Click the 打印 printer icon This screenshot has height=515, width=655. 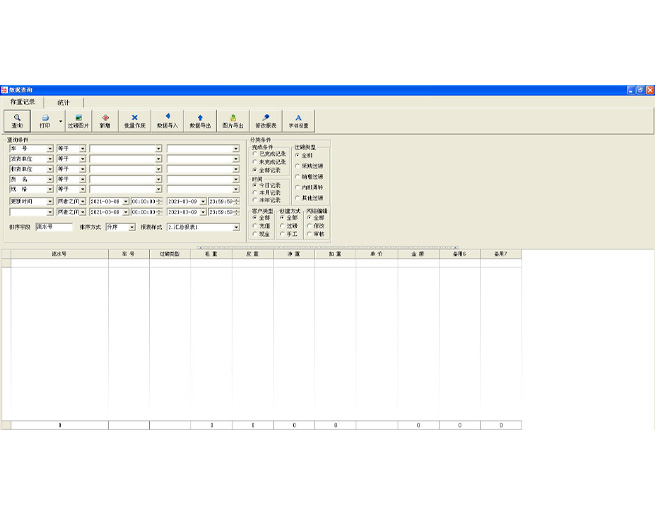(45, 120)
